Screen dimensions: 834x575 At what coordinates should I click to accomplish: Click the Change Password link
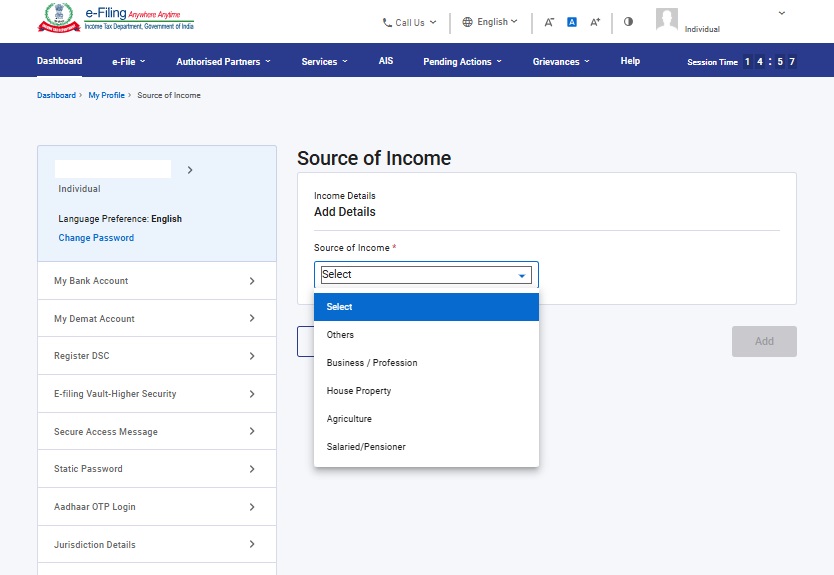96,238
